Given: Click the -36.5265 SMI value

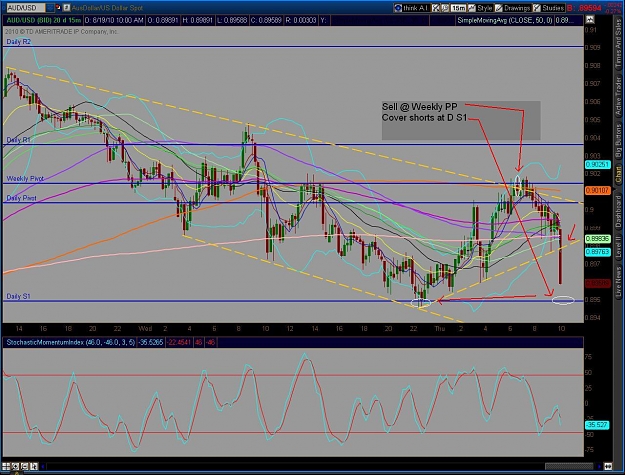Looking at the screenshot, I should point(151,342).
